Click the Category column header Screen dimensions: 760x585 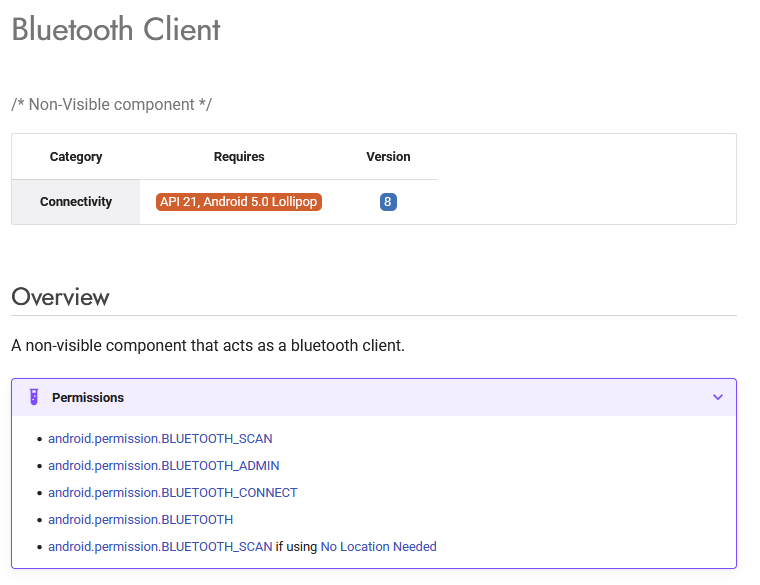point(76,157)
